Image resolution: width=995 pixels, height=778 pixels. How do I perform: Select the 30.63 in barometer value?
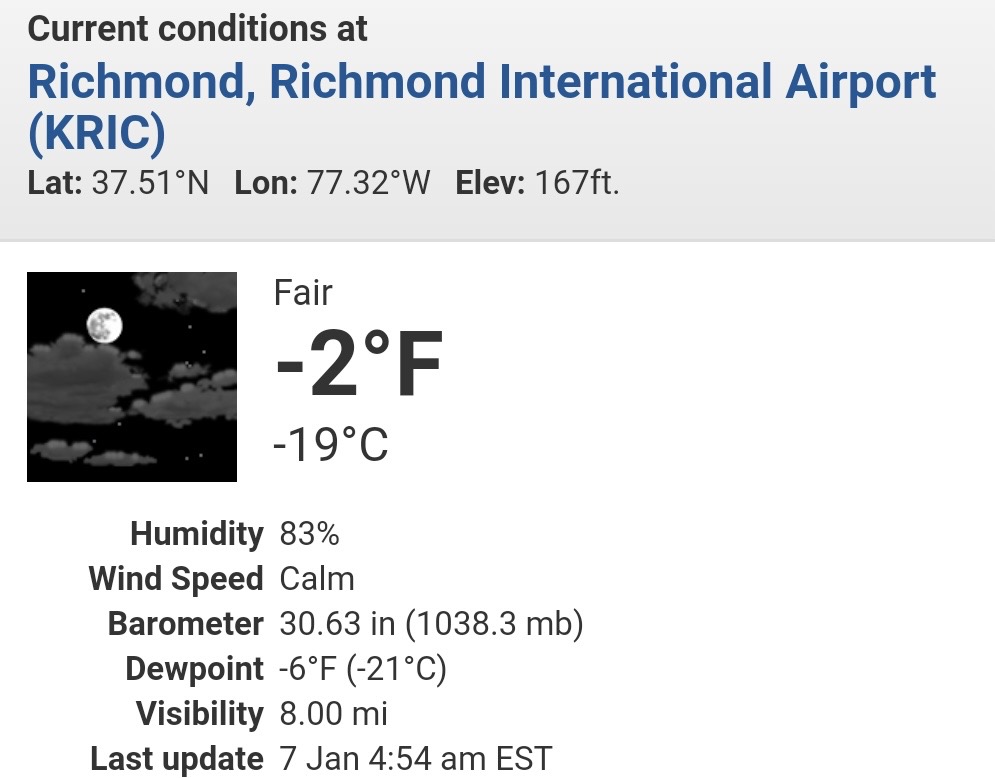pyautogui.click(x=337, y=624)
